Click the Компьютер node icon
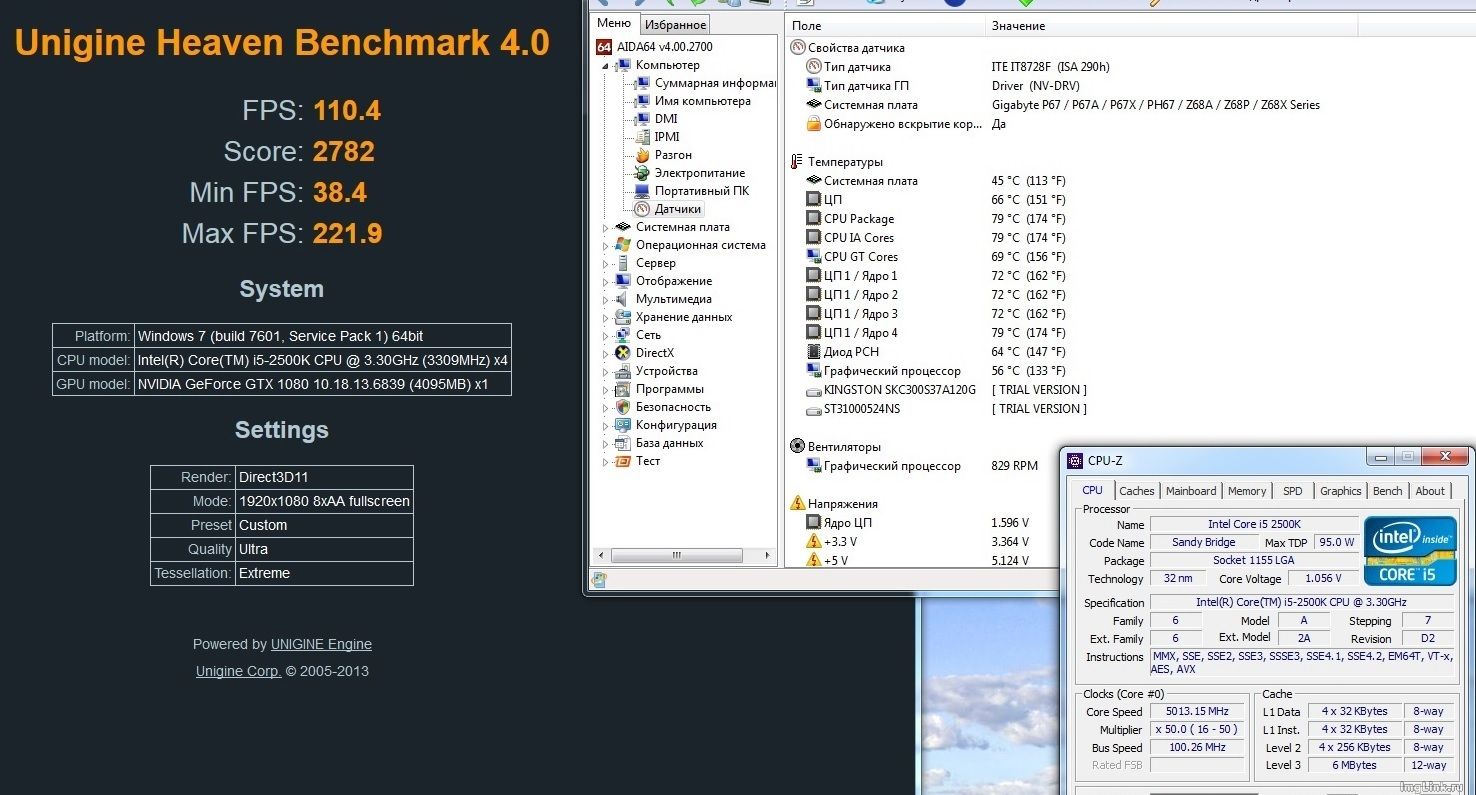This screenshot has width=1476, height=795. pos(624,65)
